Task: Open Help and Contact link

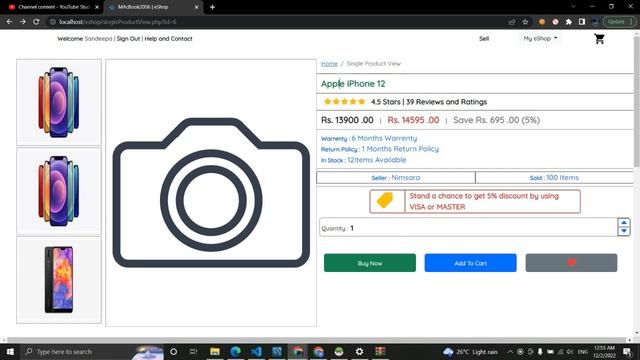Action: [168, 38]
